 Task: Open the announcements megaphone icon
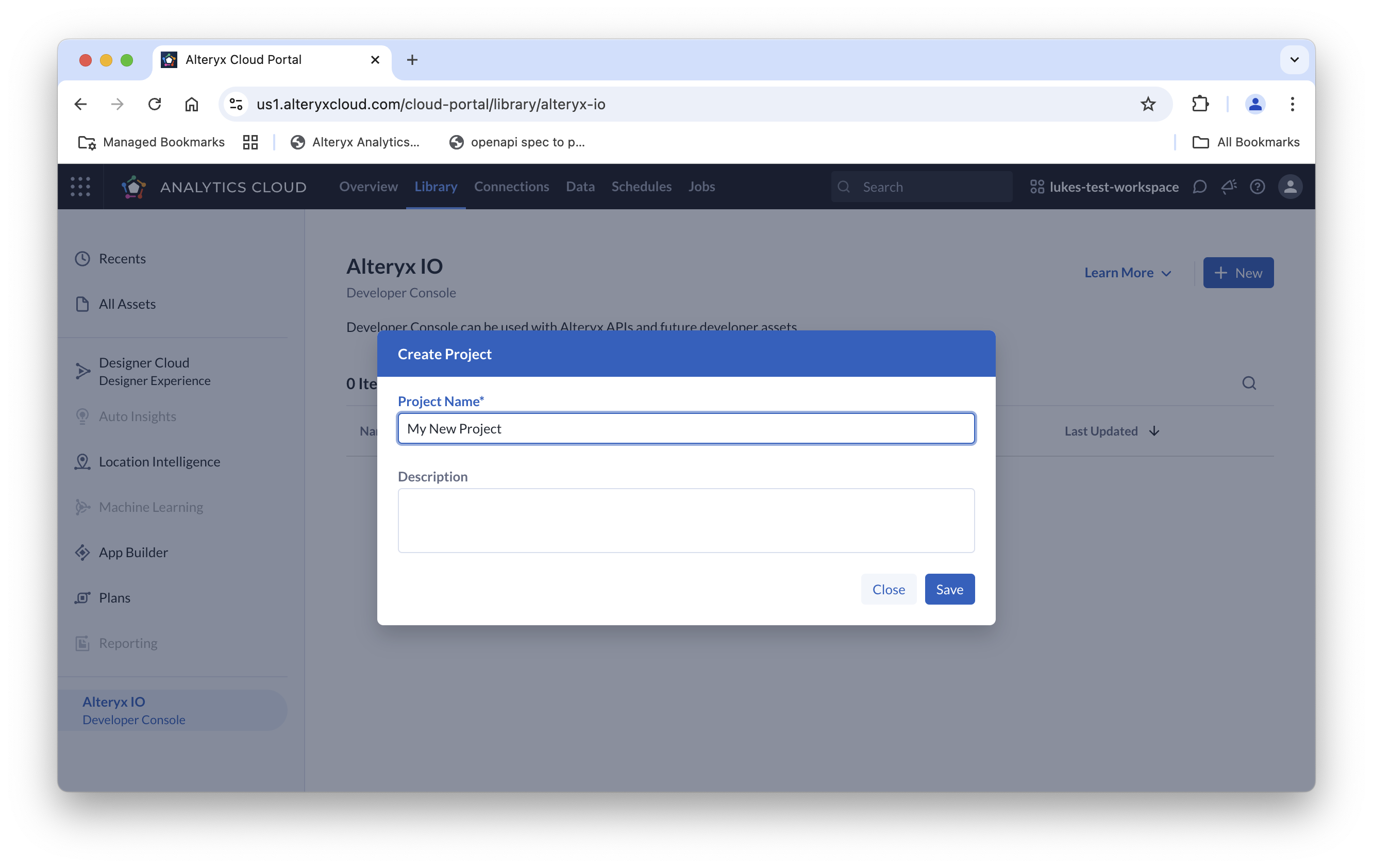(1229, 187)
